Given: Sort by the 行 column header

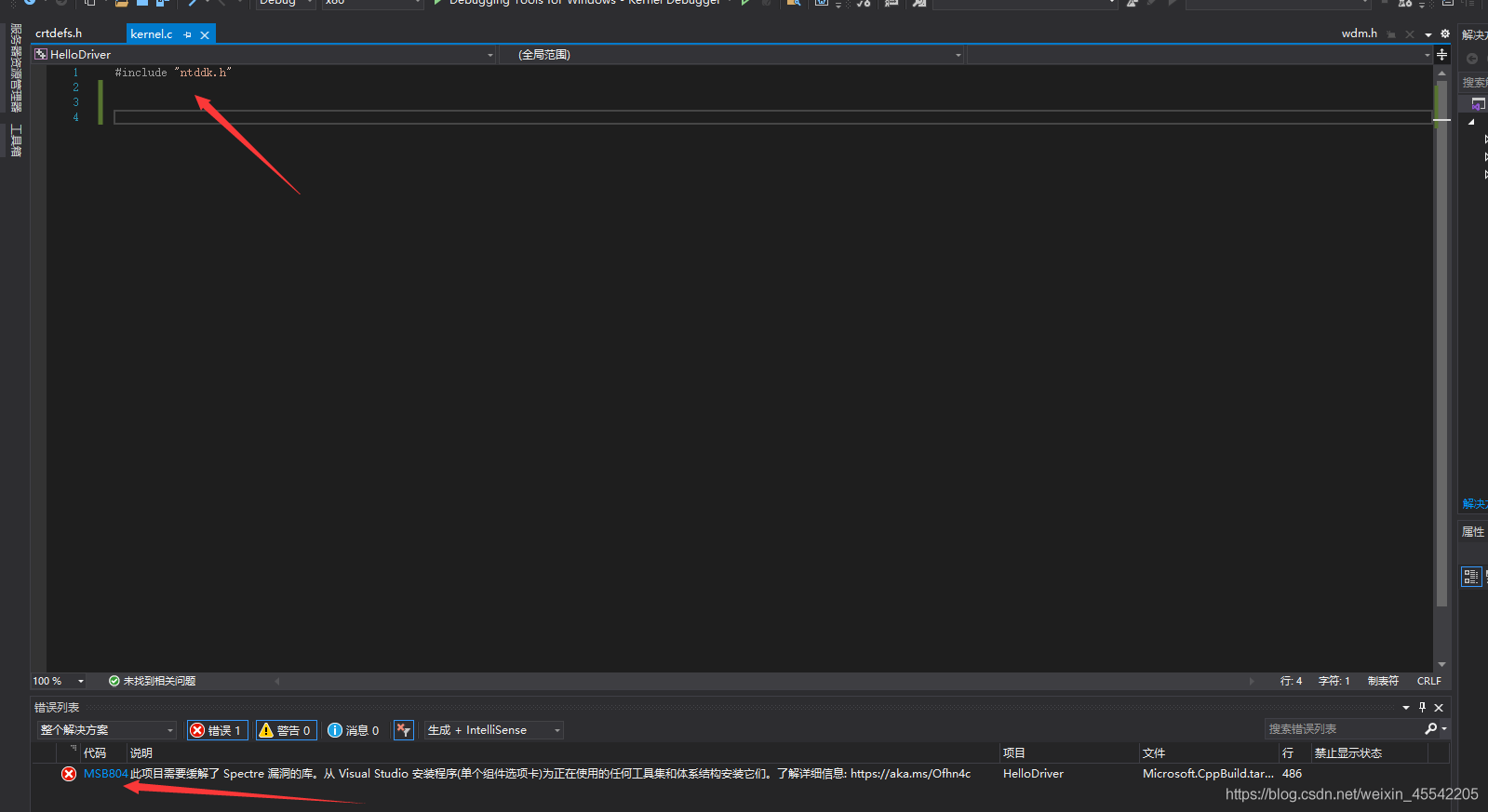Looking at the screenshot, I should click(x=1288, y=753).
